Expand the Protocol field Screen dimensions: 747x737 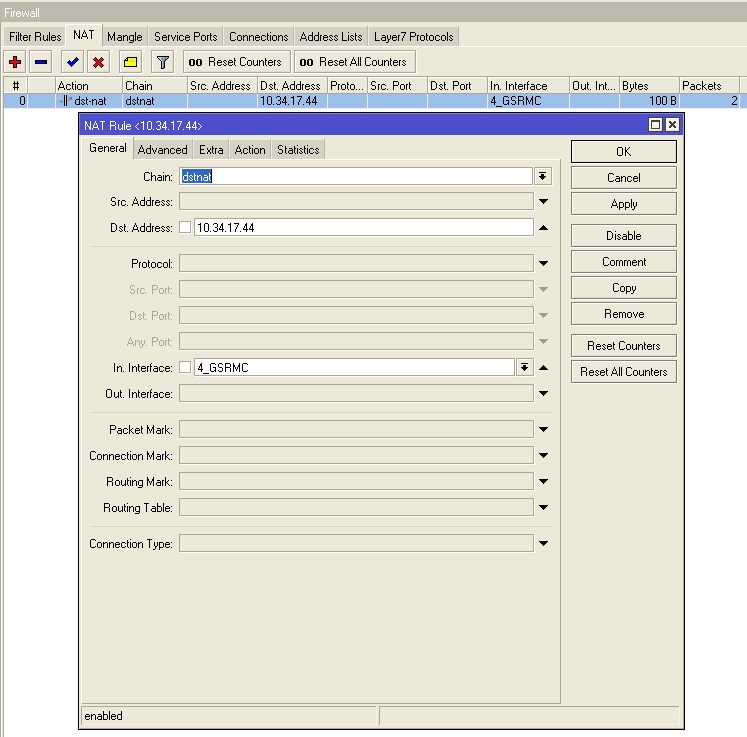click(x=543, y=263)
